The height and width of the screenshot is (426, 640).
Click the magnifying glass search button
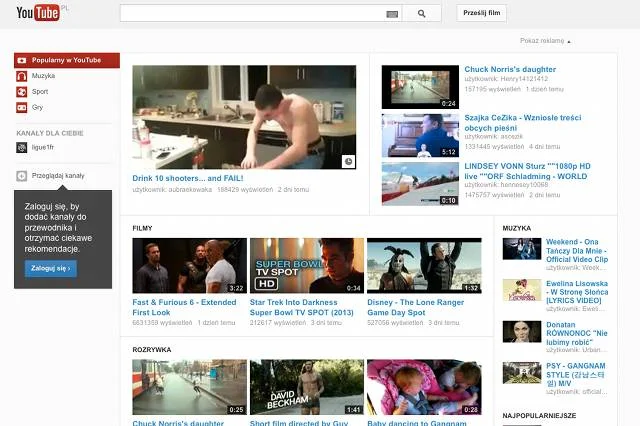pos(422,13)
